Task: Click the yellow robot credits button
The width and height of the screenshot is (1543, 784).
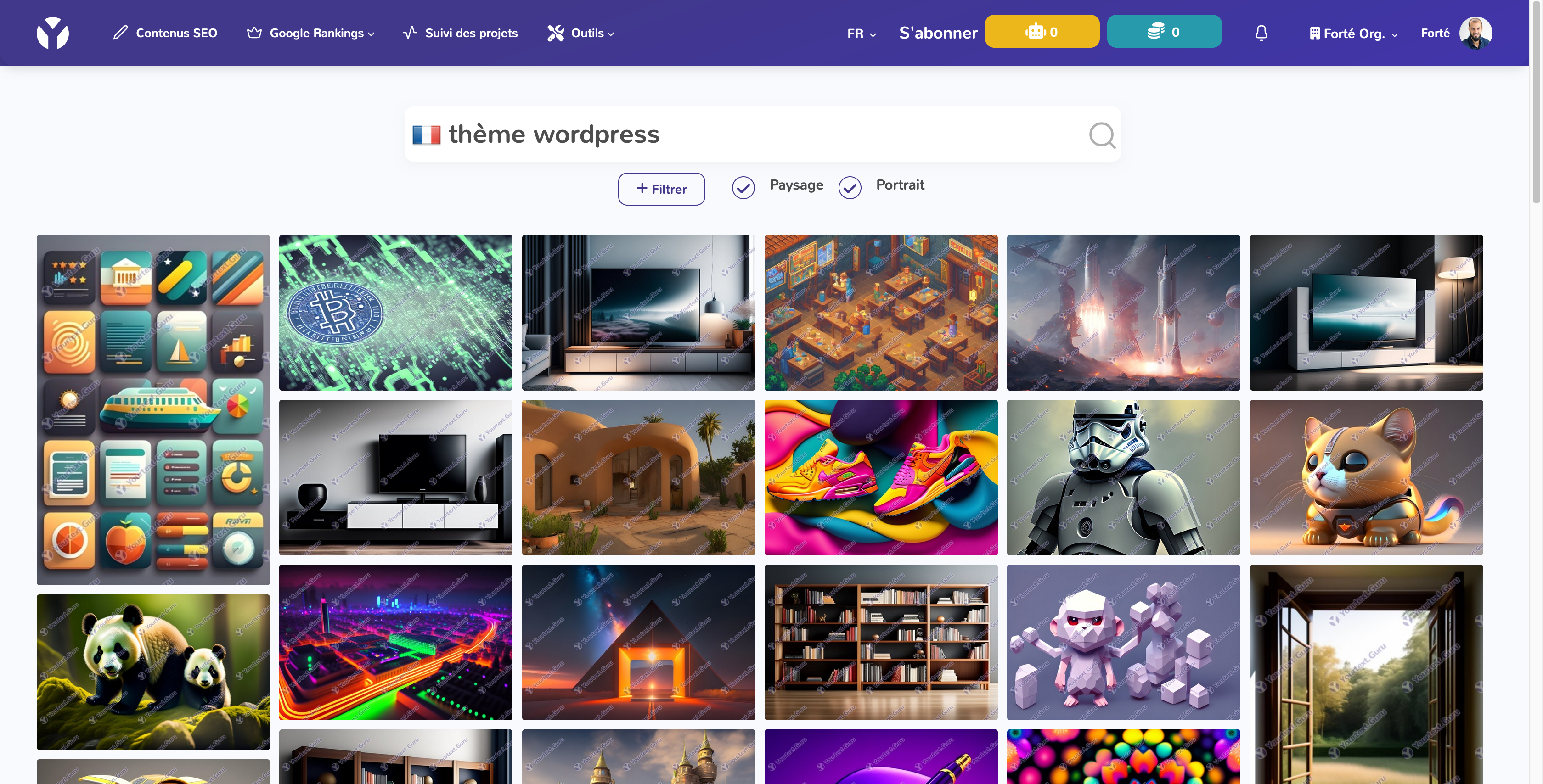Action: click(1042, 31)
